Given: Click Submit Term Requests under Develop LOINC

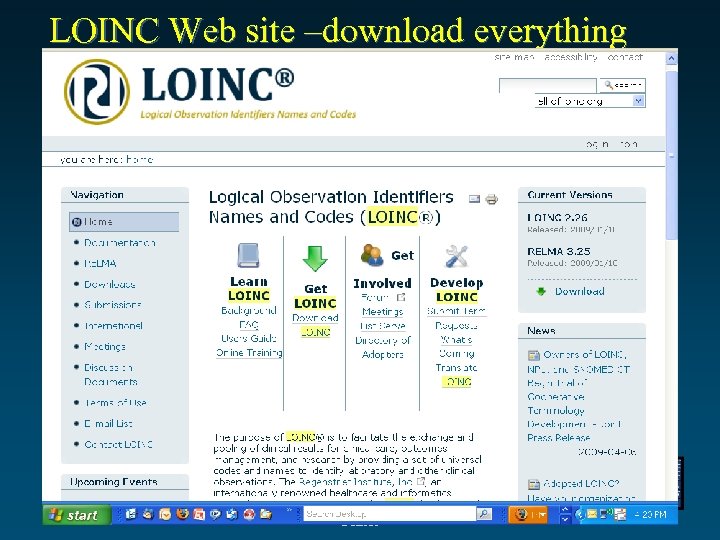Looking at the screenshot, I should (x=456, y=318).
